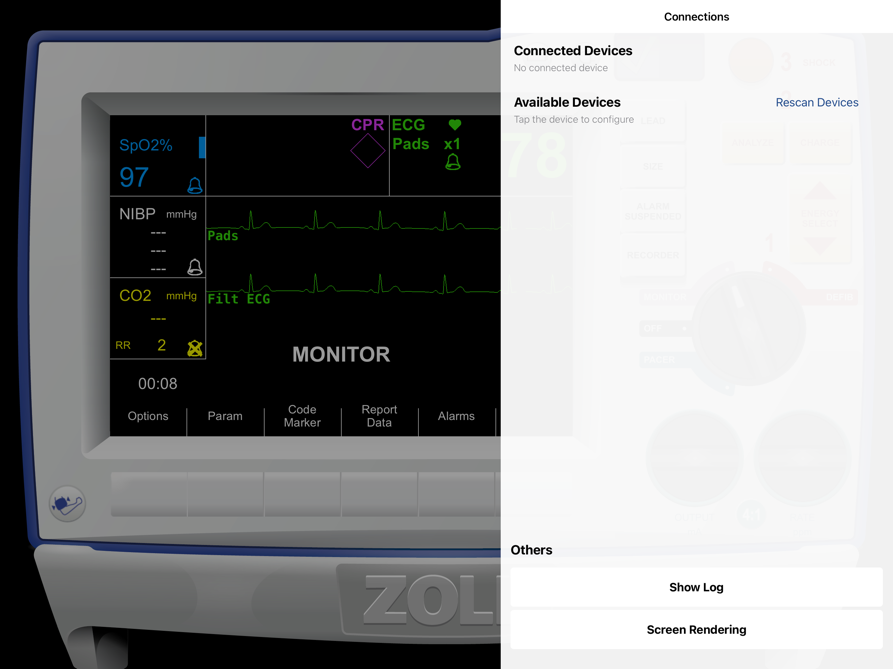Open Report Data from the softkey bar
893x669 pixels.
(x=379, y=416)
